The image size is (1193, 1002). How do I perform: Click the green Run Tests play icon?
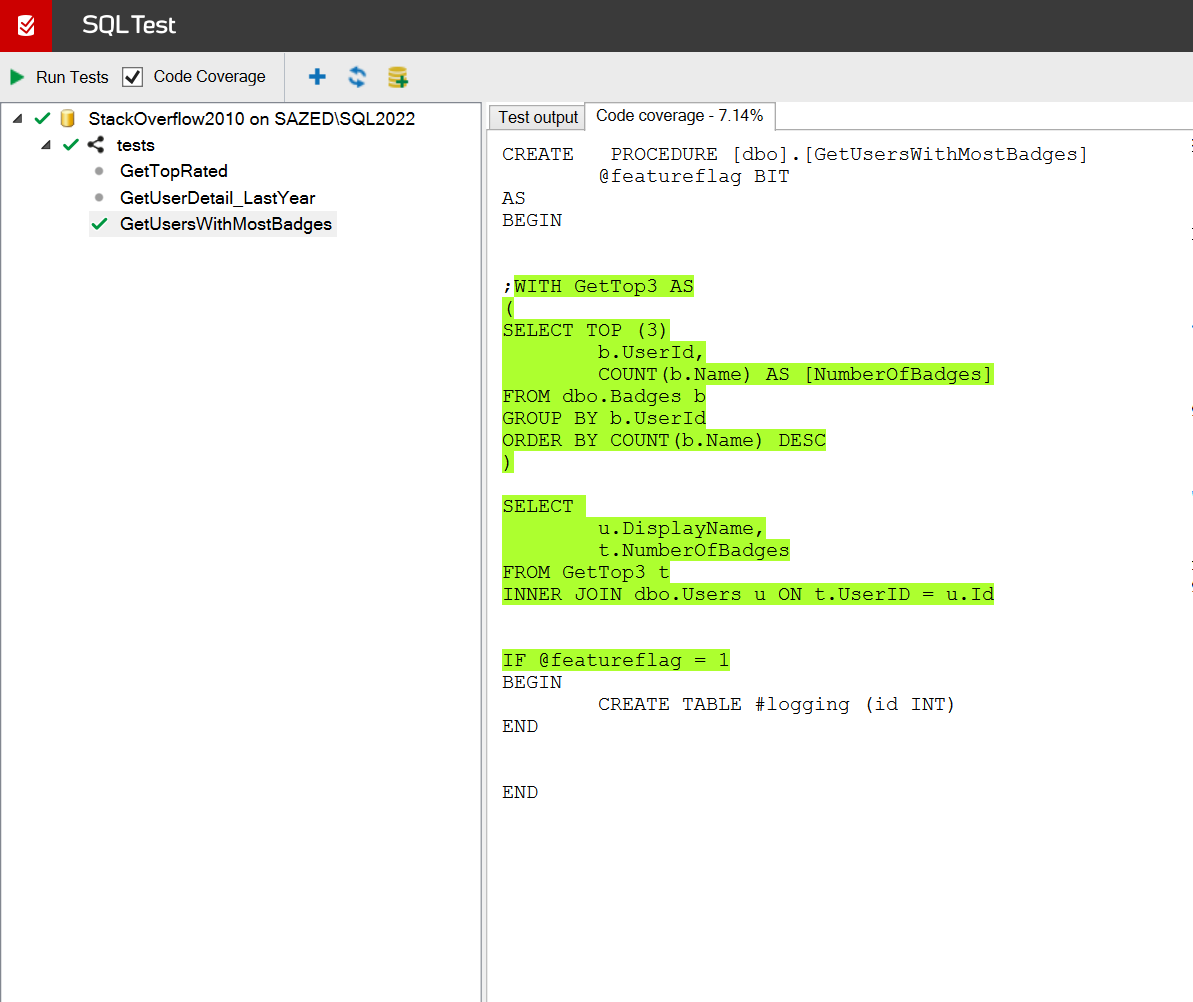pos(17,77)
